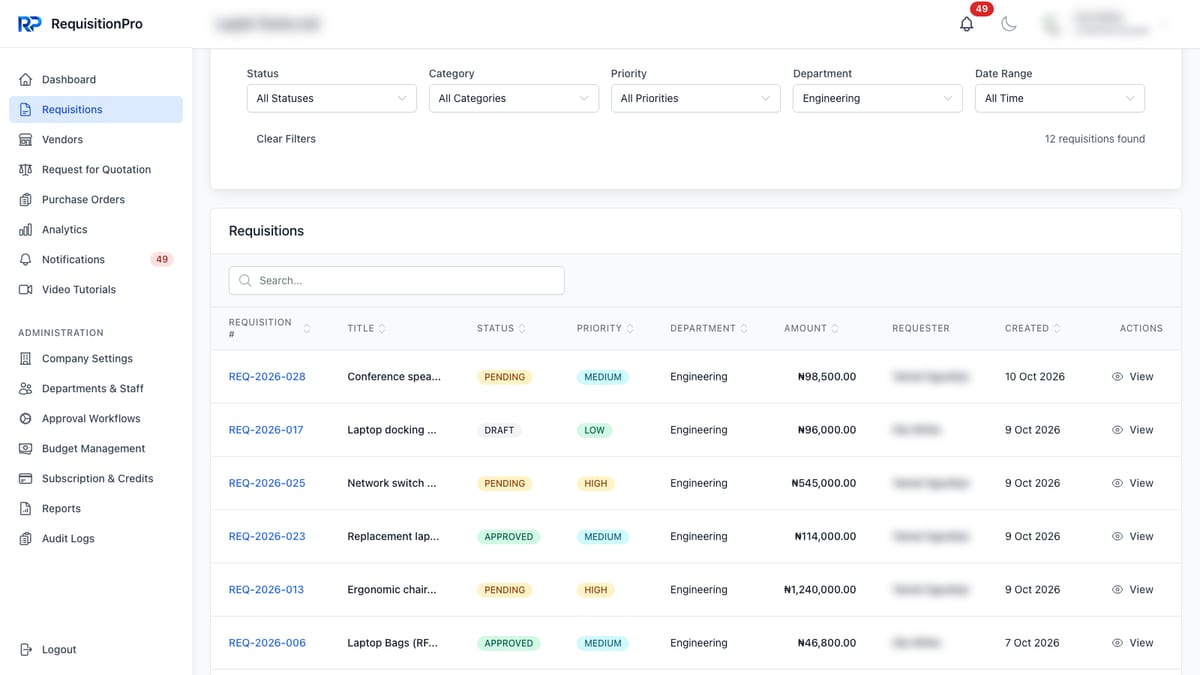Log out using Logout text
The width and height of the screenshot is (1200, 675).
point(59,650)
